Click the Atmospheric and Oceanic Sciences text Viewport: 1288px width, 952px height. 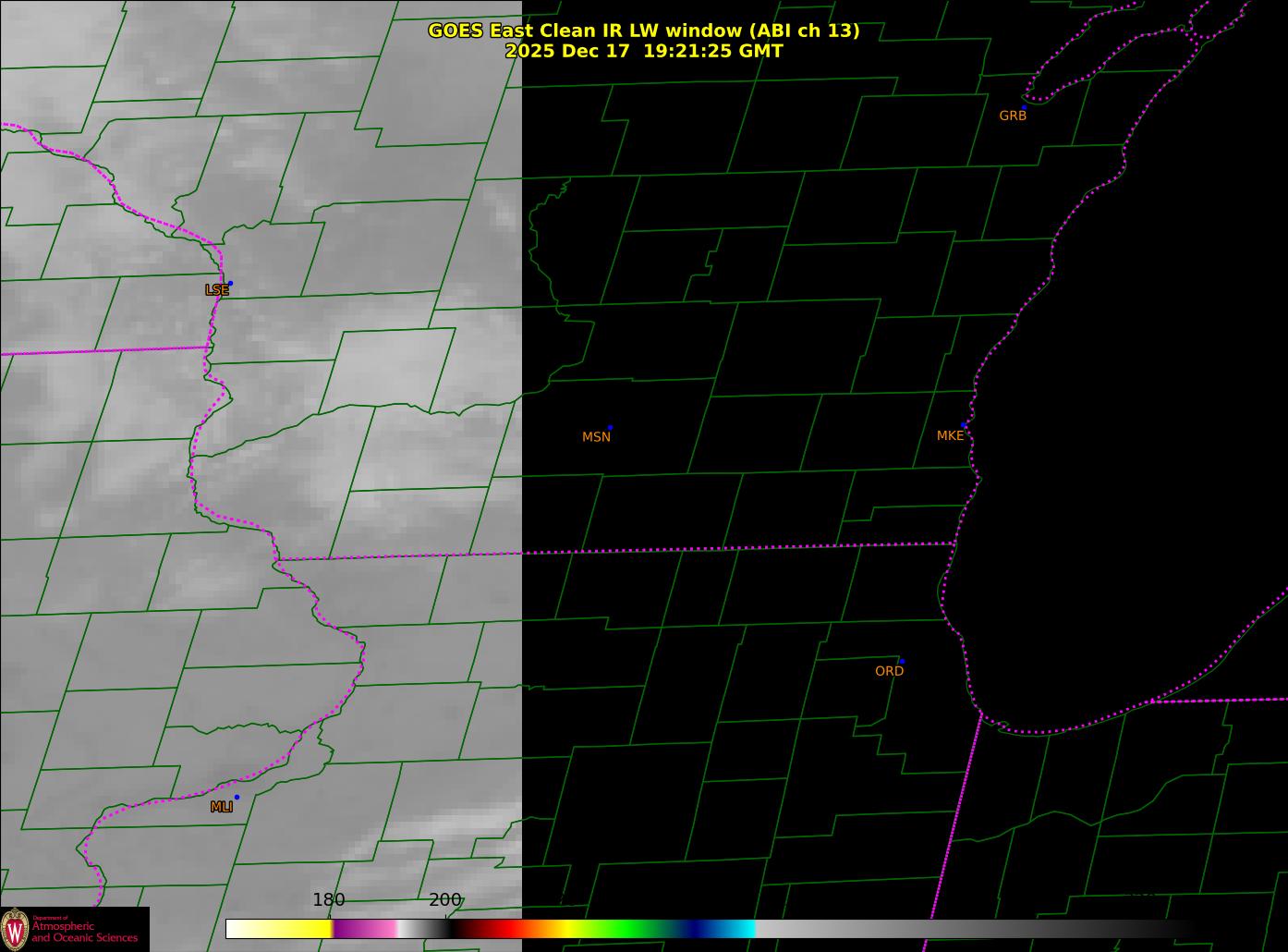85,931
